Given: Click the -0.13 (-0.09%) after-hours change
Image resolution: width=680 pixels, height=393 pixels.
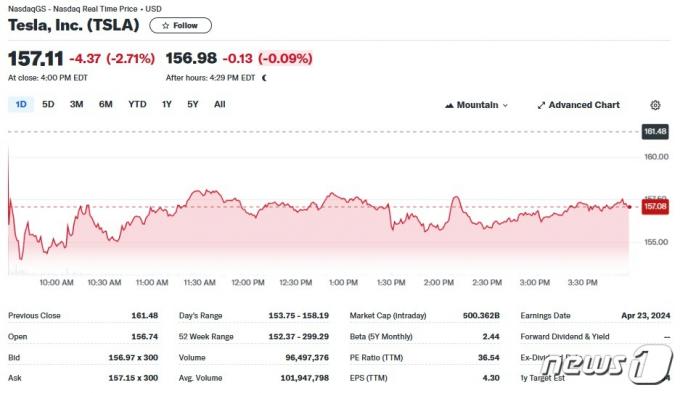Looking at the screenshot, I should point(268,59).
